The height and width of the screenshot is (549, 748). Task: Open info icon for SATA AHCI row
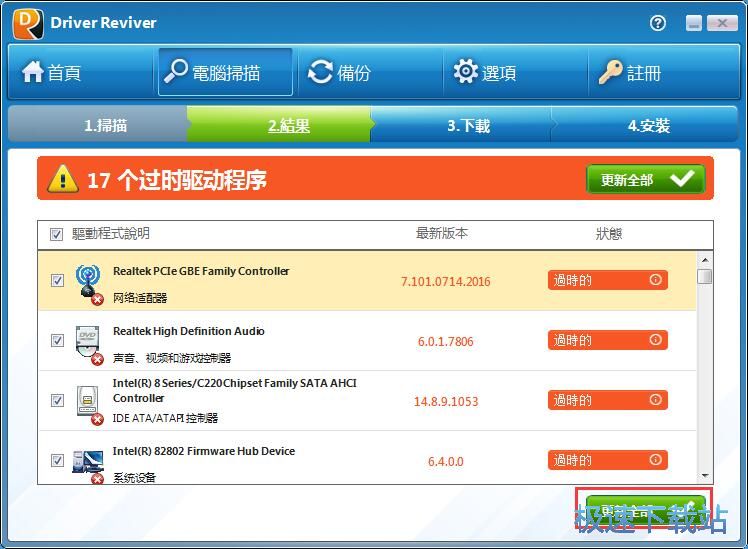coord(655,400)
